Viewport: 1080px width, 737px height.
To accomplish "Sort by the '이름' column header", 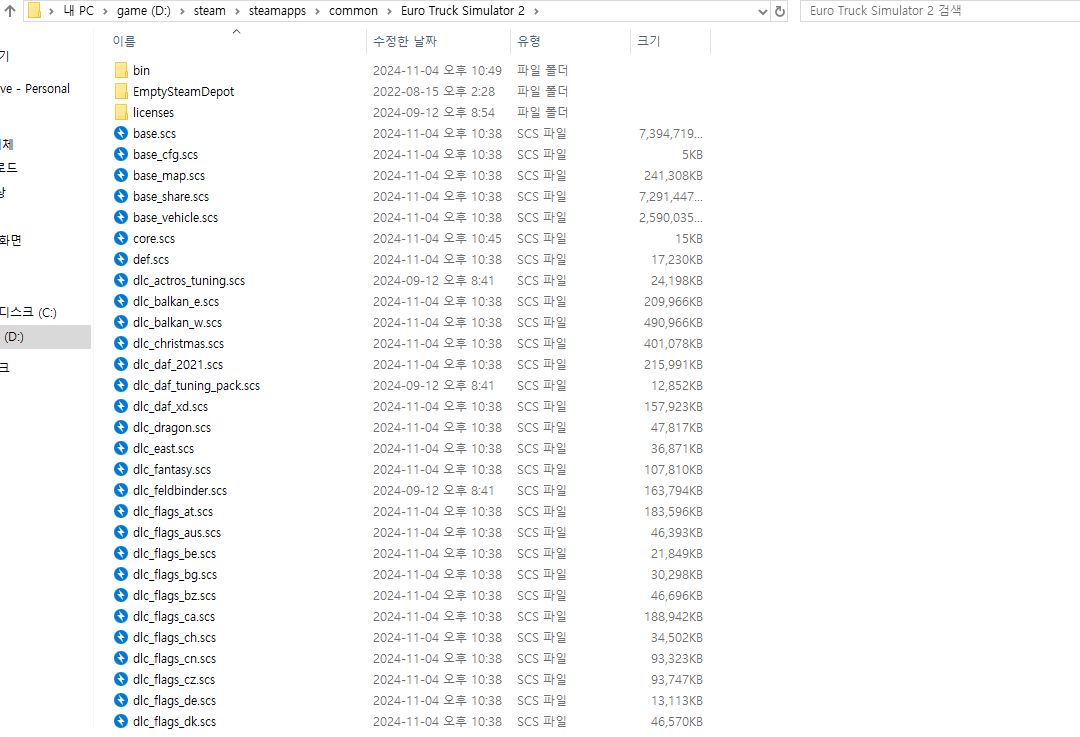I will (x=124, y=41).
